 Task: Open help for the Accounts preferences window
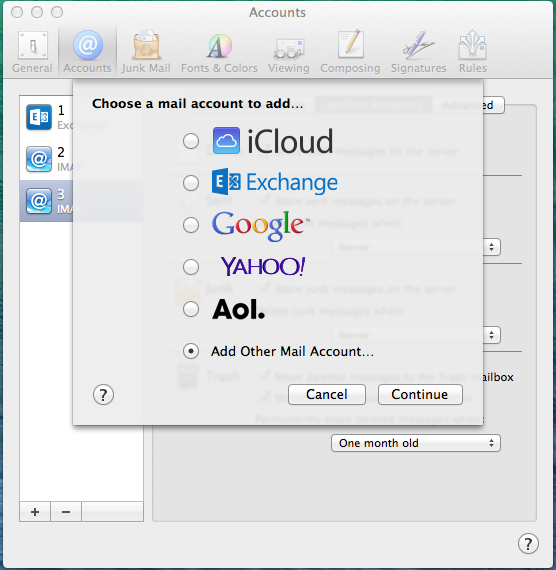pos(528,544)
